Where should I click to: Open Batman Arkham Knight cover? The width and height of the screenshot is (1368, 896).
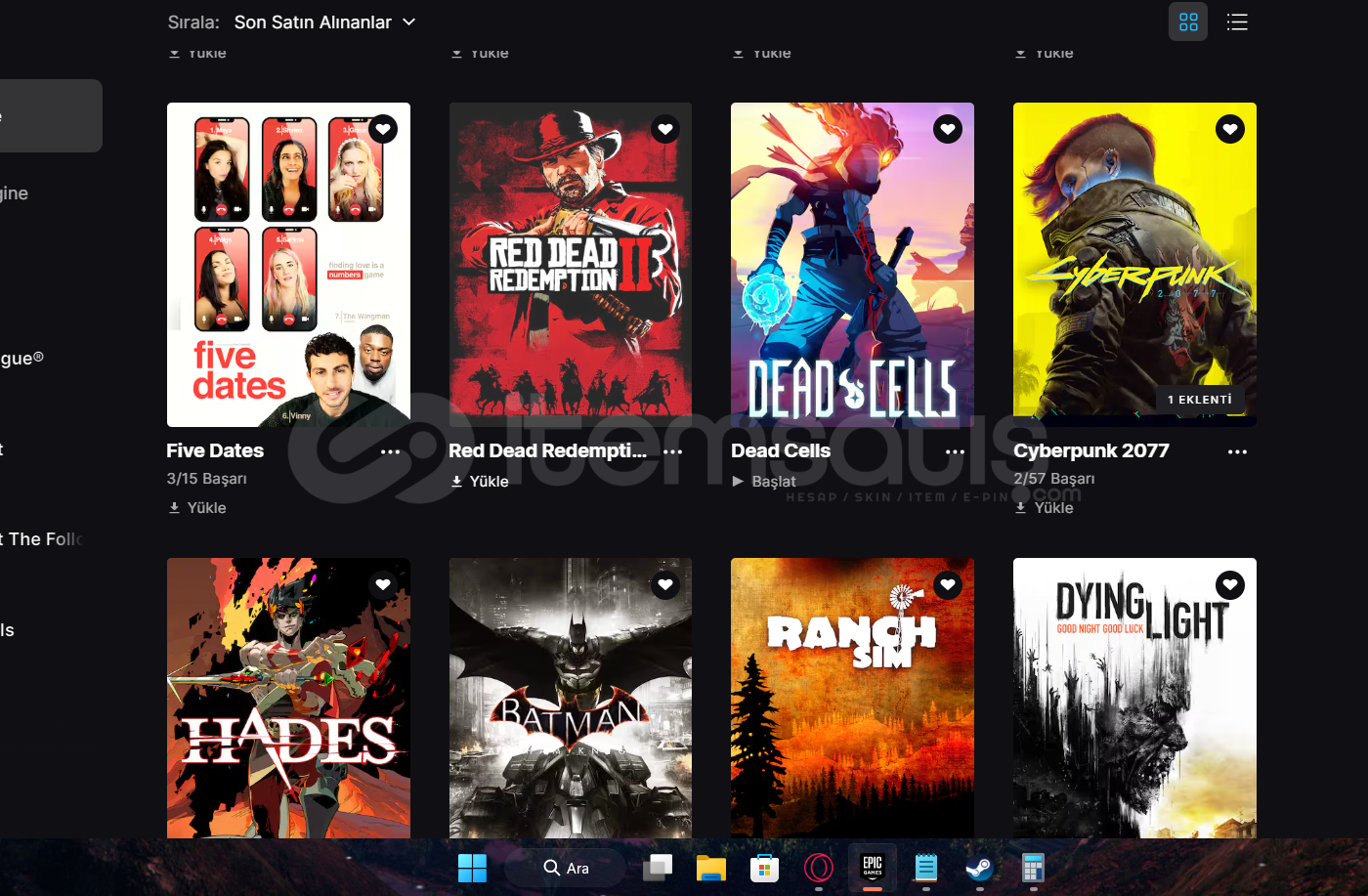571,698
